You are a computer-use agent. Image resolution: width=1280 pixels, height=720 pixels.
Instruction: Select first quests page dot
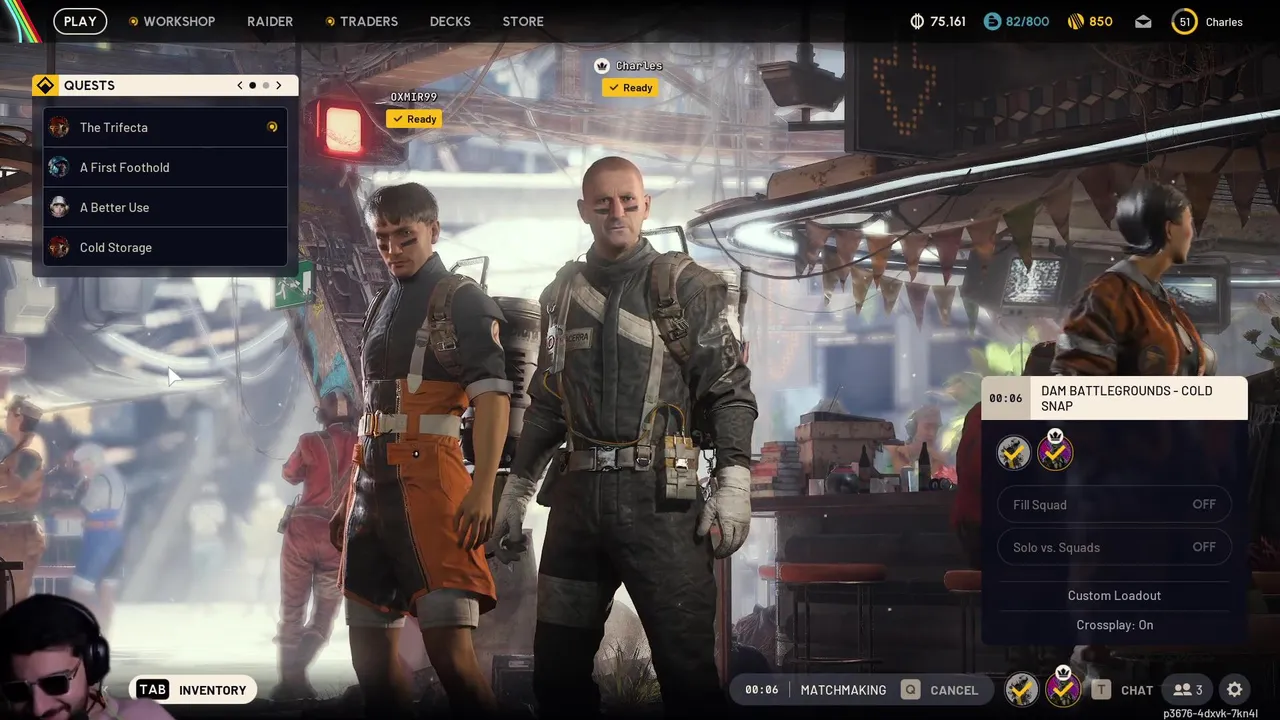[253, 85]
